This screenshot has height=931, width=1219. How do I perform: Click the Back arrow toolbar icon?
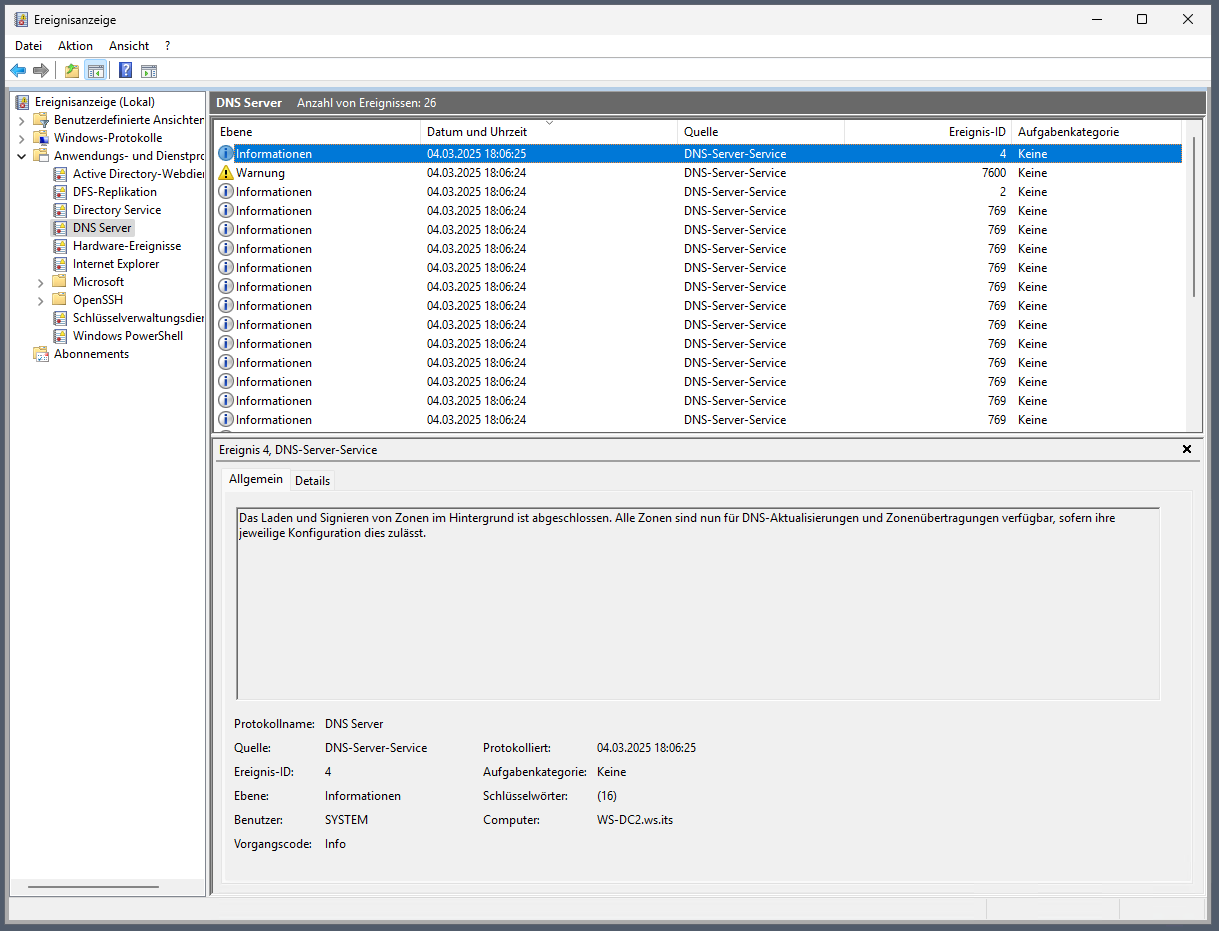tap(18, 70)
